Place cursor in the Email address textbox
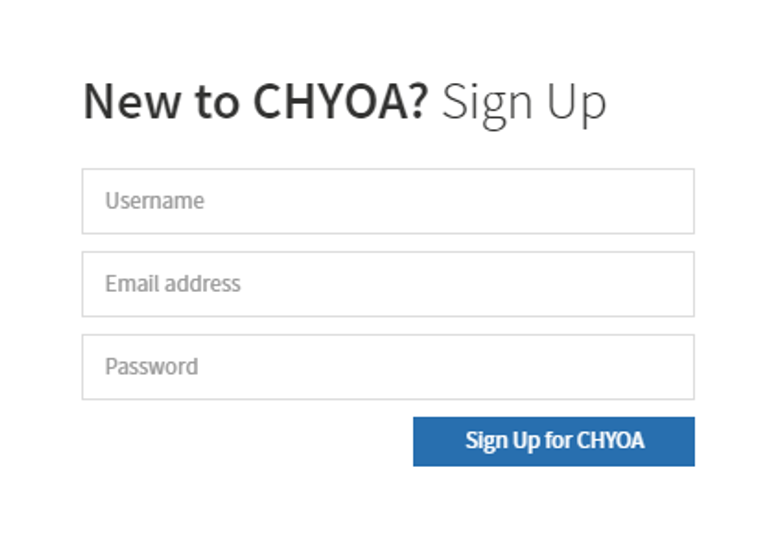770x534 pixels. 388,284
